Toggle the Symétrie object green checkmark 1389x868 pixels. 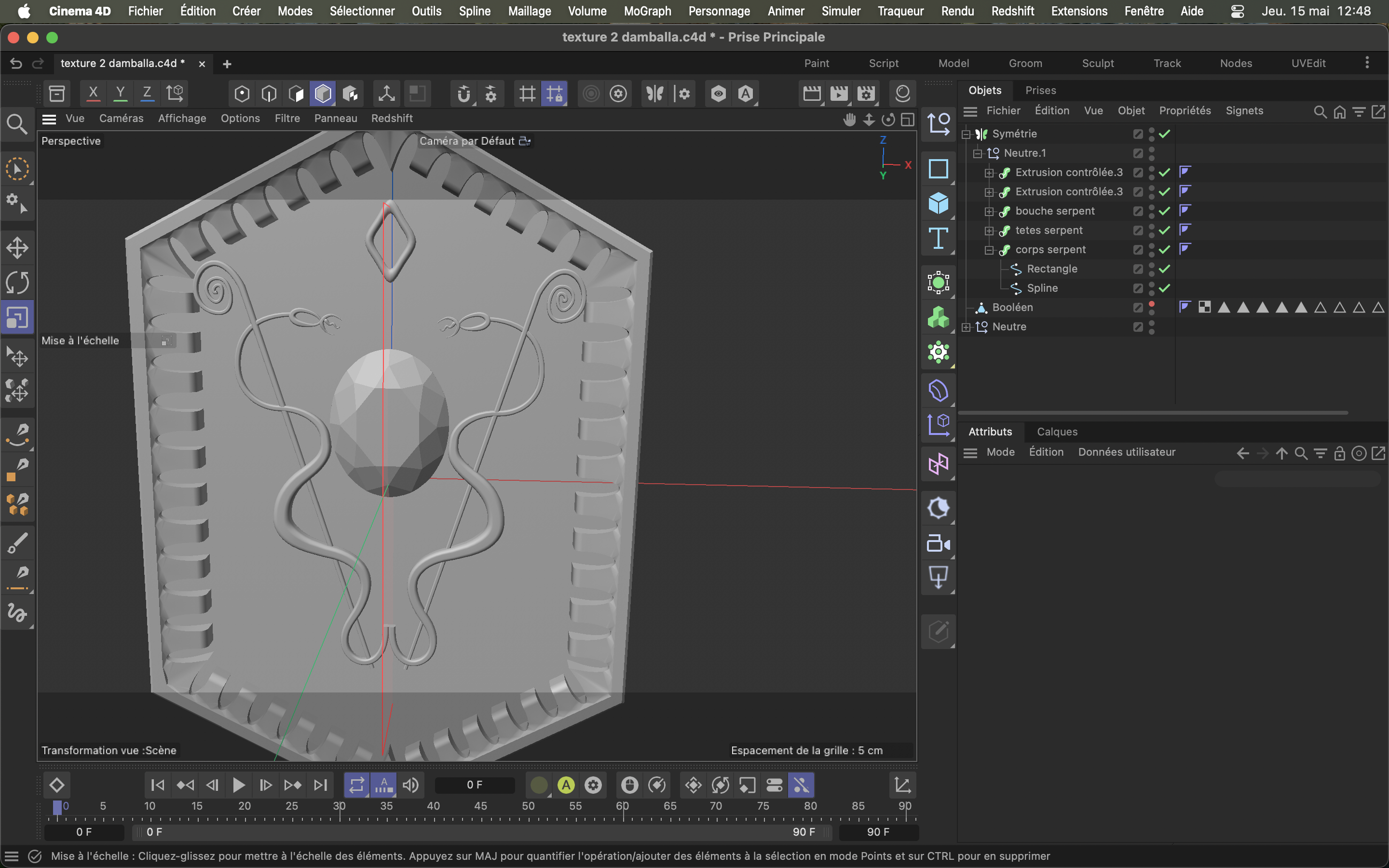point(1165,134)
